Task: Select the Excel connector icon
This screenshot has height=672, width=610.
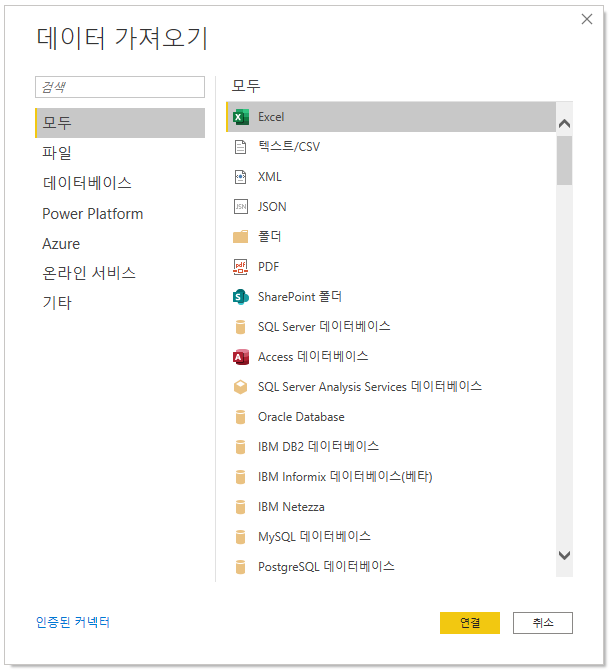Action: [x=240, y=117]
